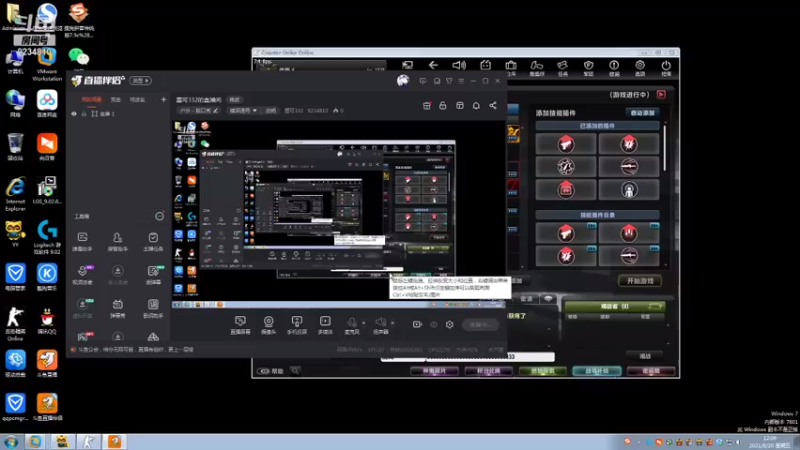Open streaming settings gear icon
Viewport: 800px width, 450px height.
(x=449, y=324)
